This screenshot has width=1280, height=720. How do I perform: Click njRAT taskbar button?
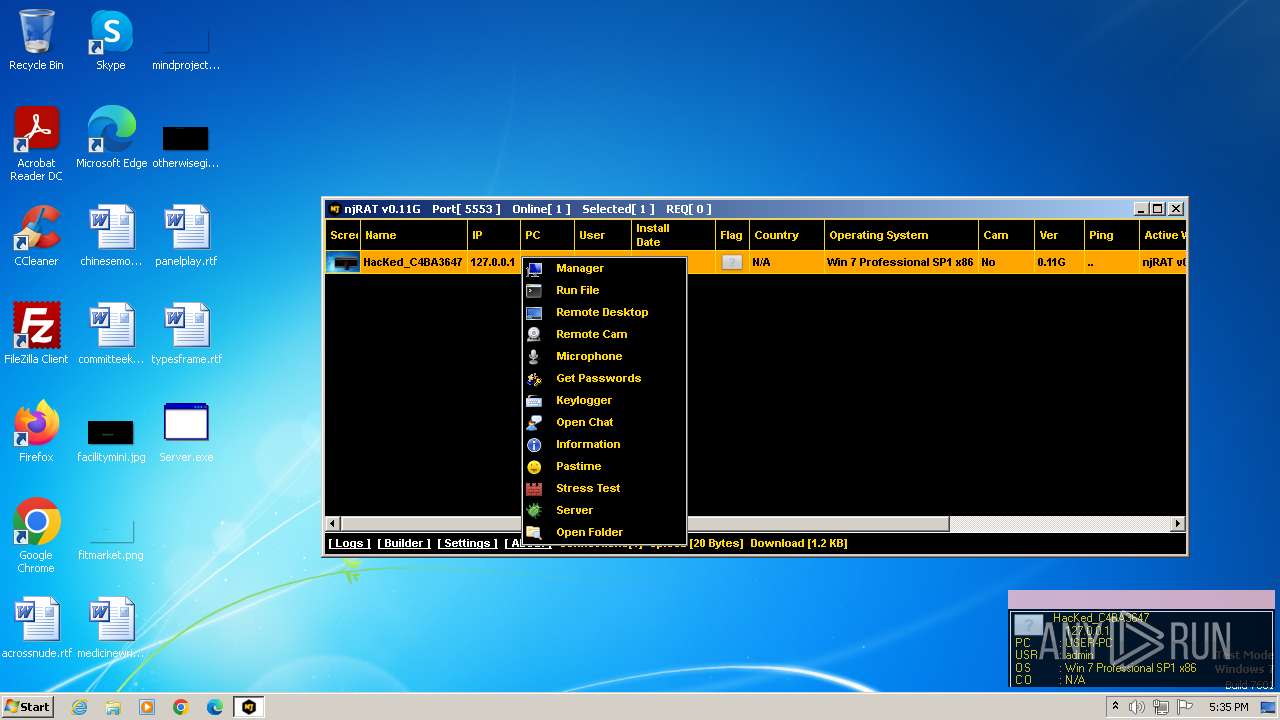pyautogui.click(x=248, y=707)
